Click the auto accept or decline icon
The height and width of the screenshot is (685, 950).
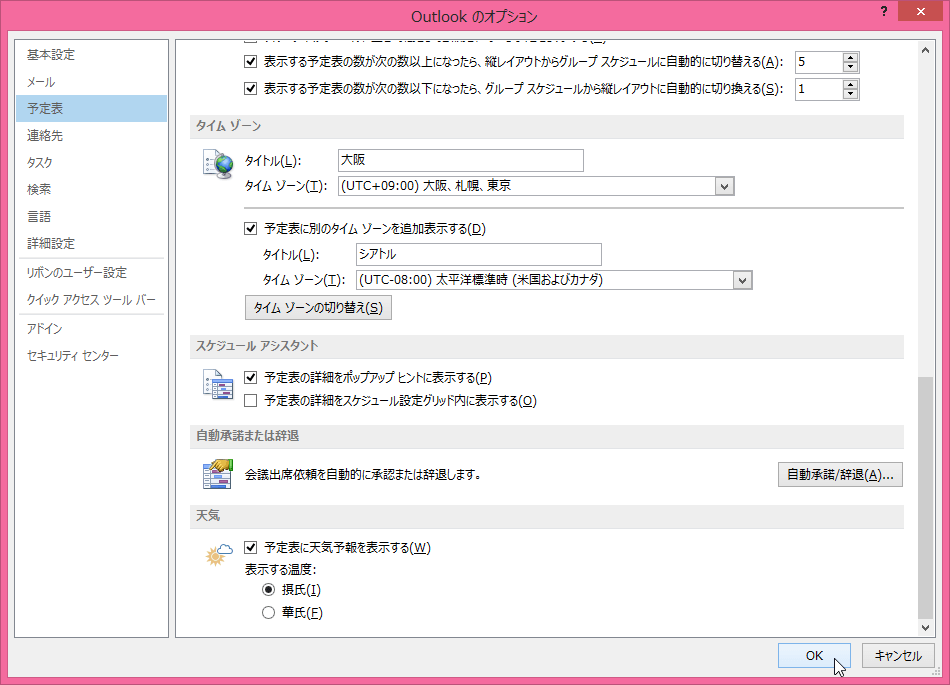218,474
